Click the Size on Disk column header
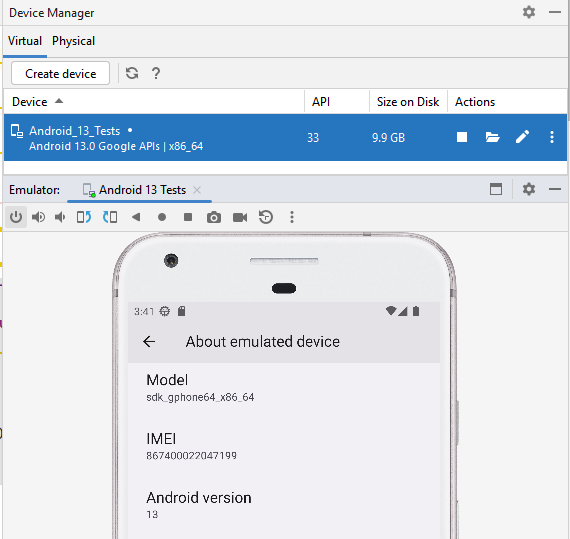The width and height of the screenshot is (570, 539). click(x=408, y=102)
